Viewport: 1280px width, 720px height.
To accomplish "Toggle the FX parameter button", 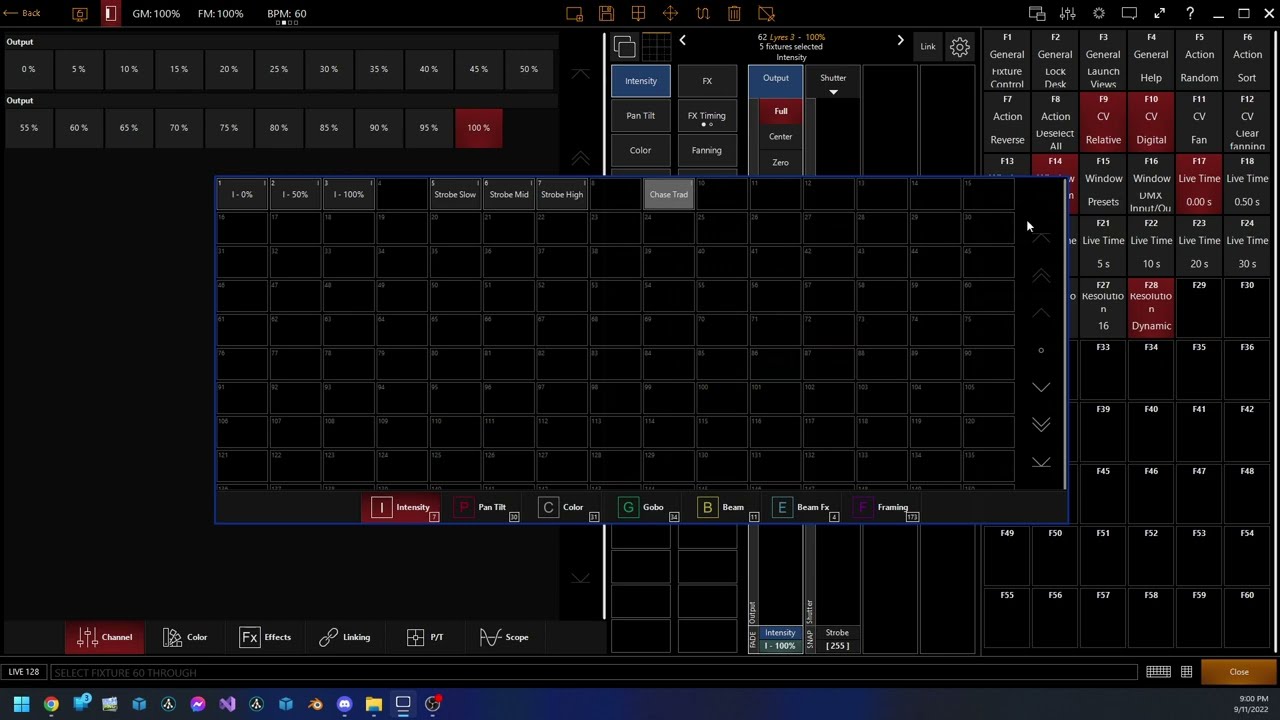I will click(x=707, y=82).
